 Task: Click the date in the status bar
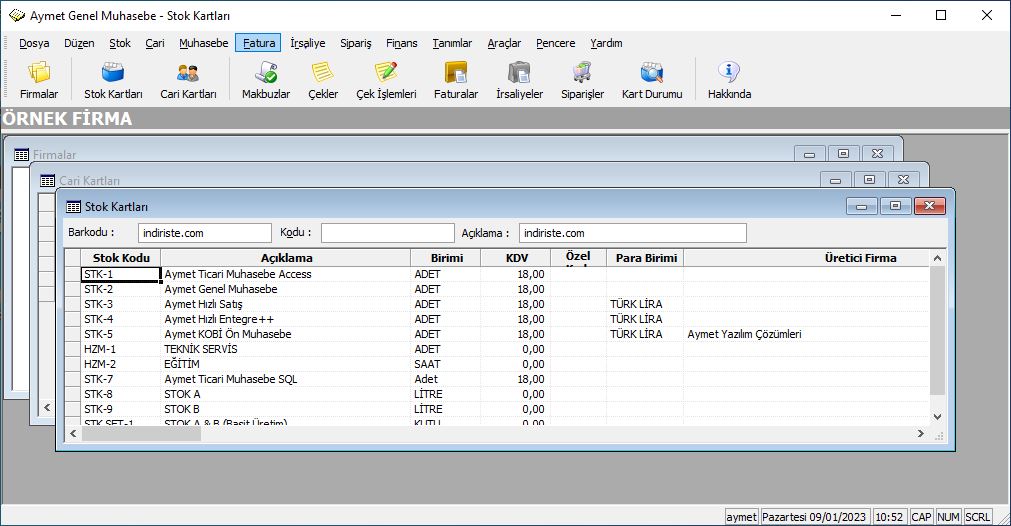point(814,517)
